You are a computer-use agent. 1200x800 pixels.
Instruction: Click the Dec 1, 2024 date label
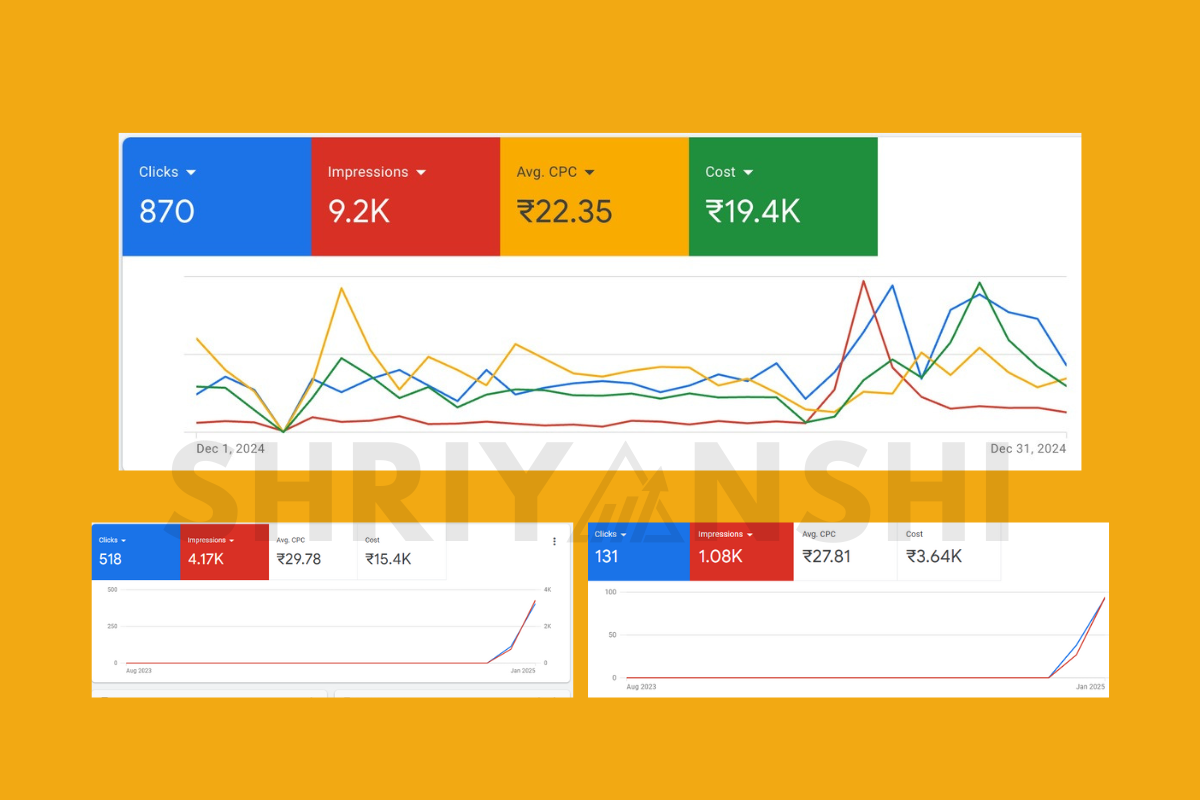231,449
